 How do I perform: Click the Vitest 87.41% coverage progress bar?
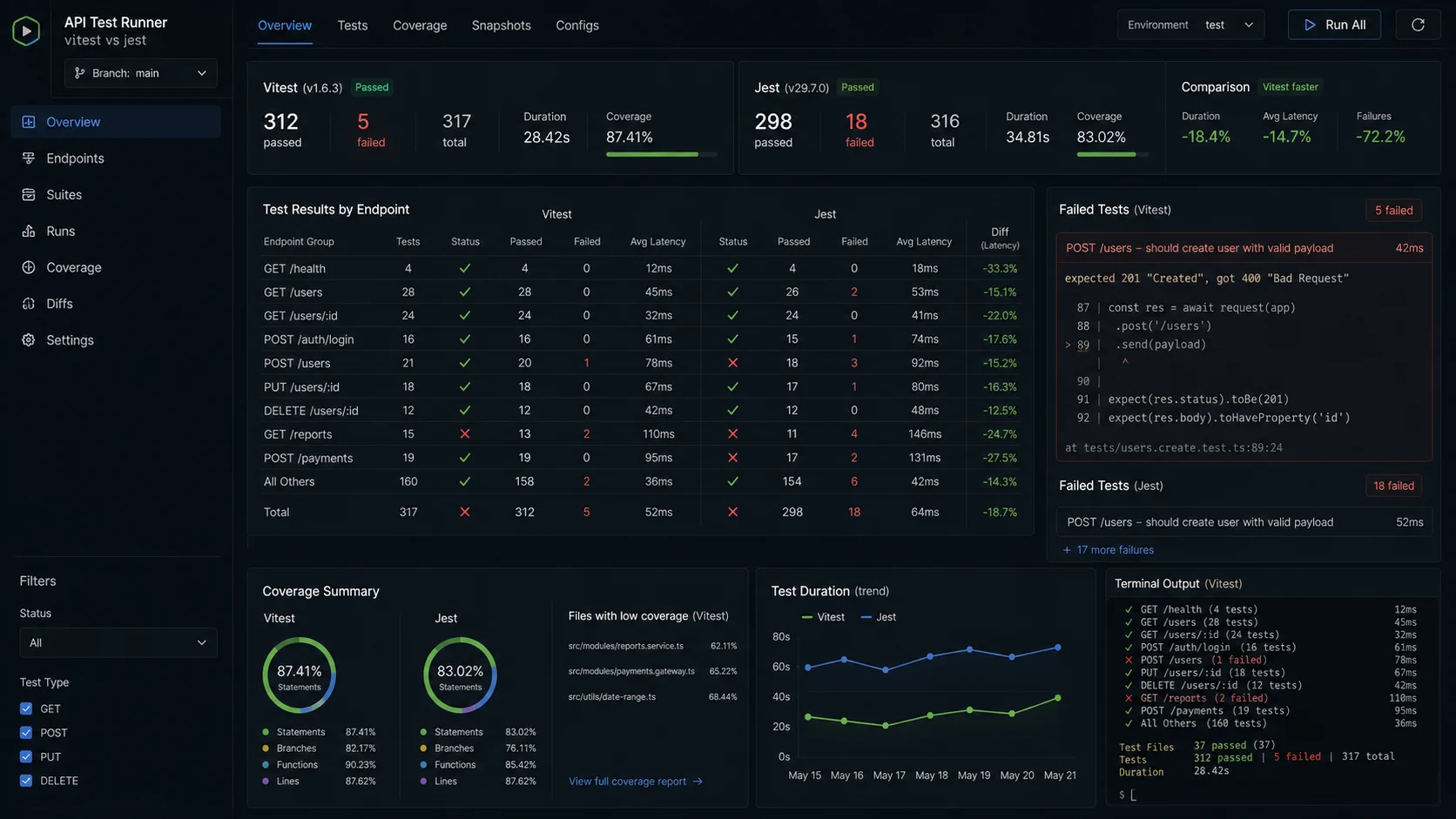[x=662, y=154]
